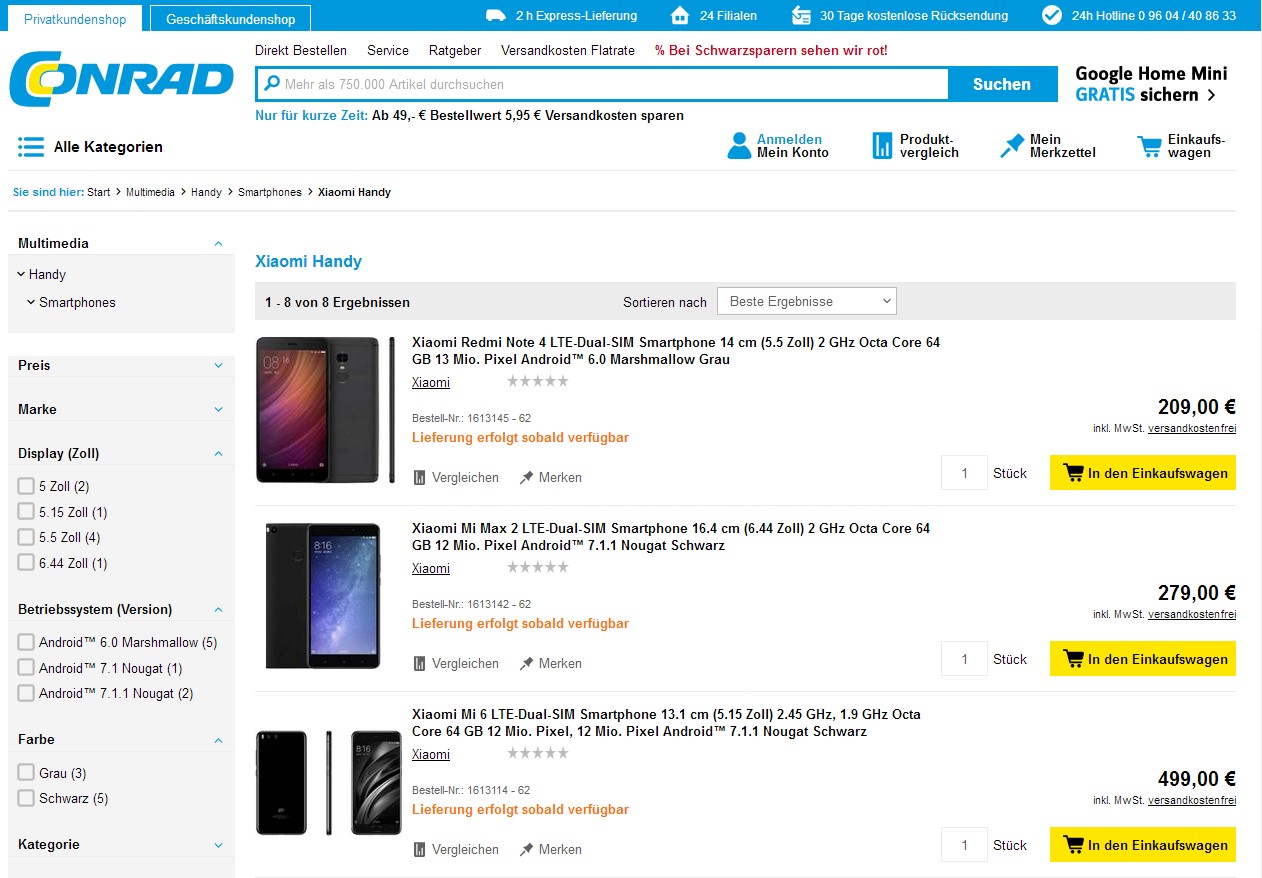
Task: Click the magnifier icon in search bar
Action: [271, 84]
